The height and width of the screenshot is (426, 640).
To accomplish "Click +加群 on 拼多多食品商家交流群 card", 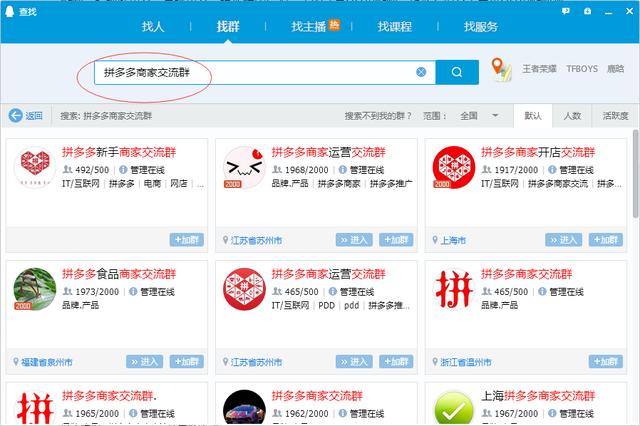I will (187, 362).
